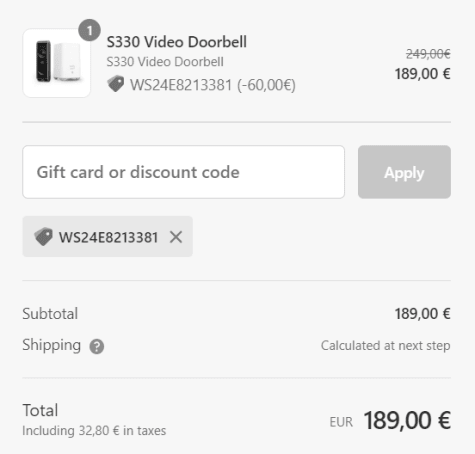Click the tag icon beside the -60,00€ discount

click(116, 84)
